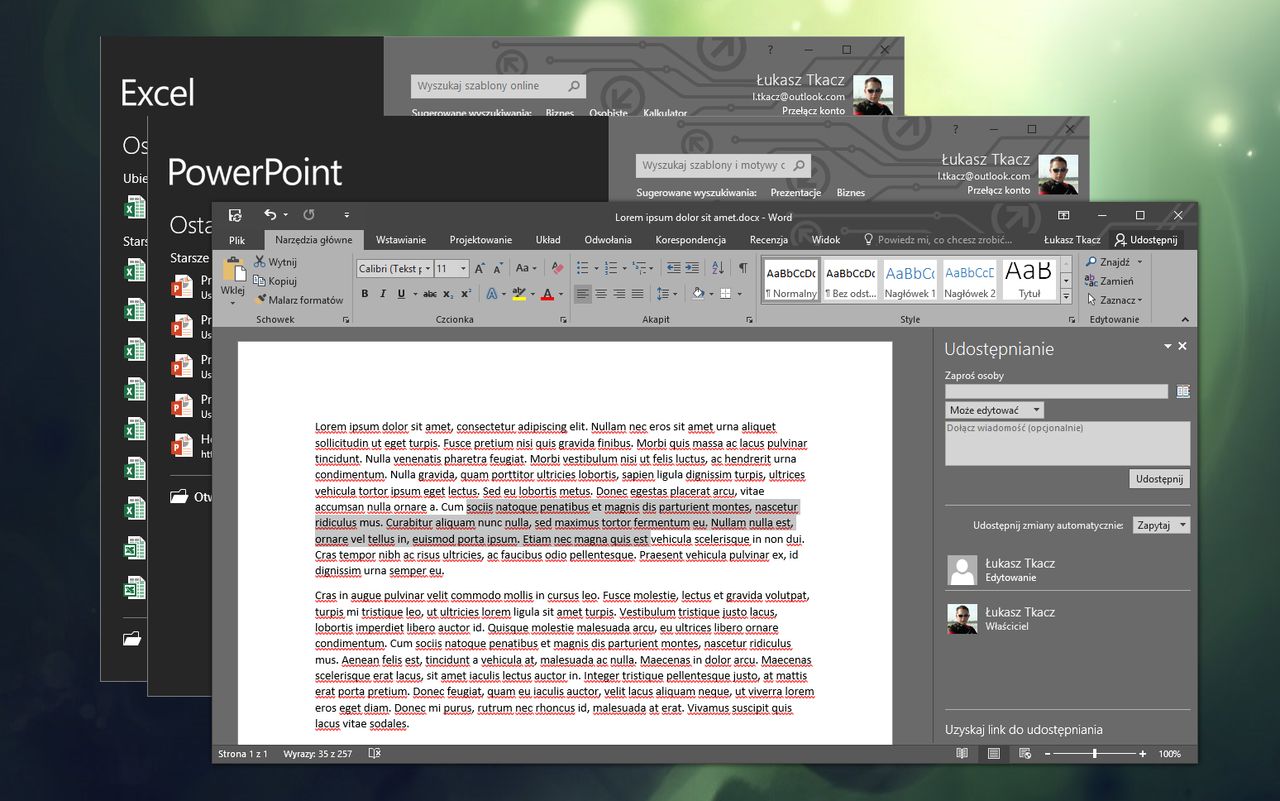Justify the paragraph text
The image size is (1280, 801).
point(637,294)
